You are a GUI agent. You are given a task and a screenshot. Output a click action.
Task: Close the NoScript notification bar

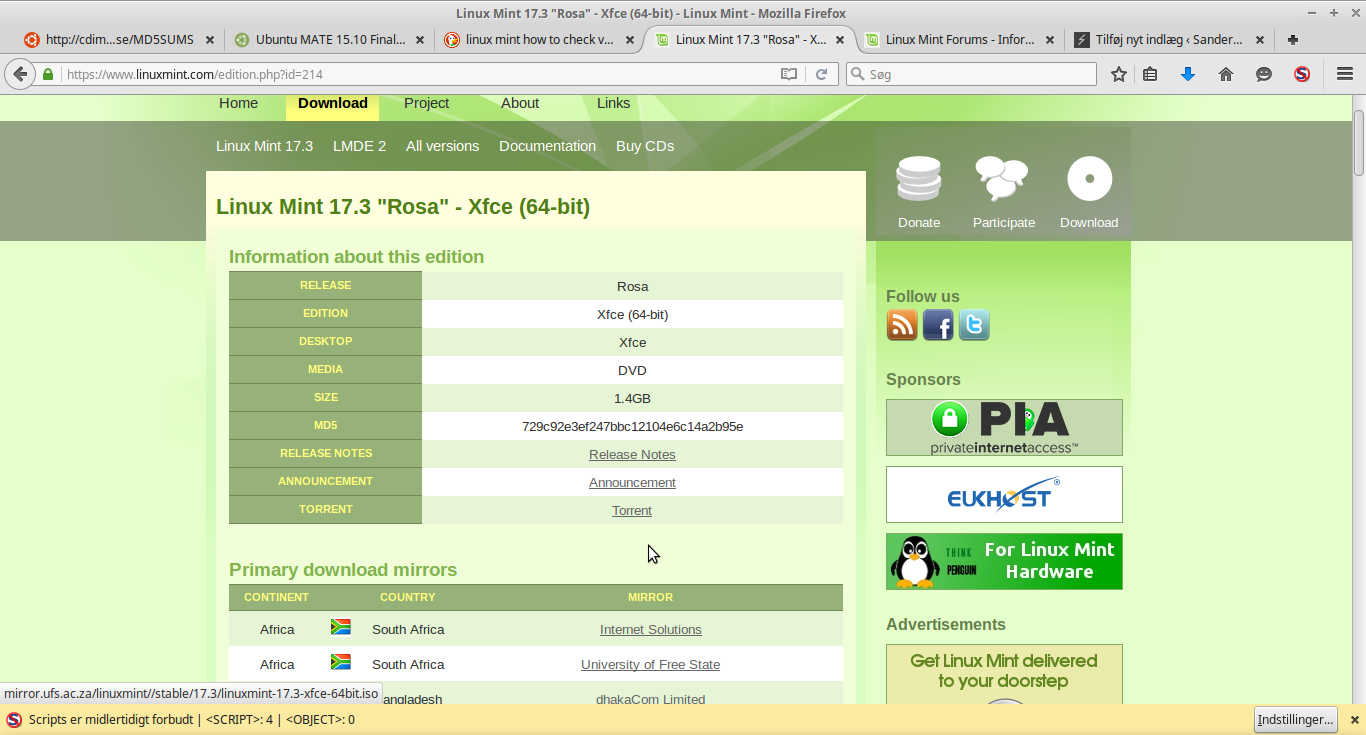[x=1355, y=719]
